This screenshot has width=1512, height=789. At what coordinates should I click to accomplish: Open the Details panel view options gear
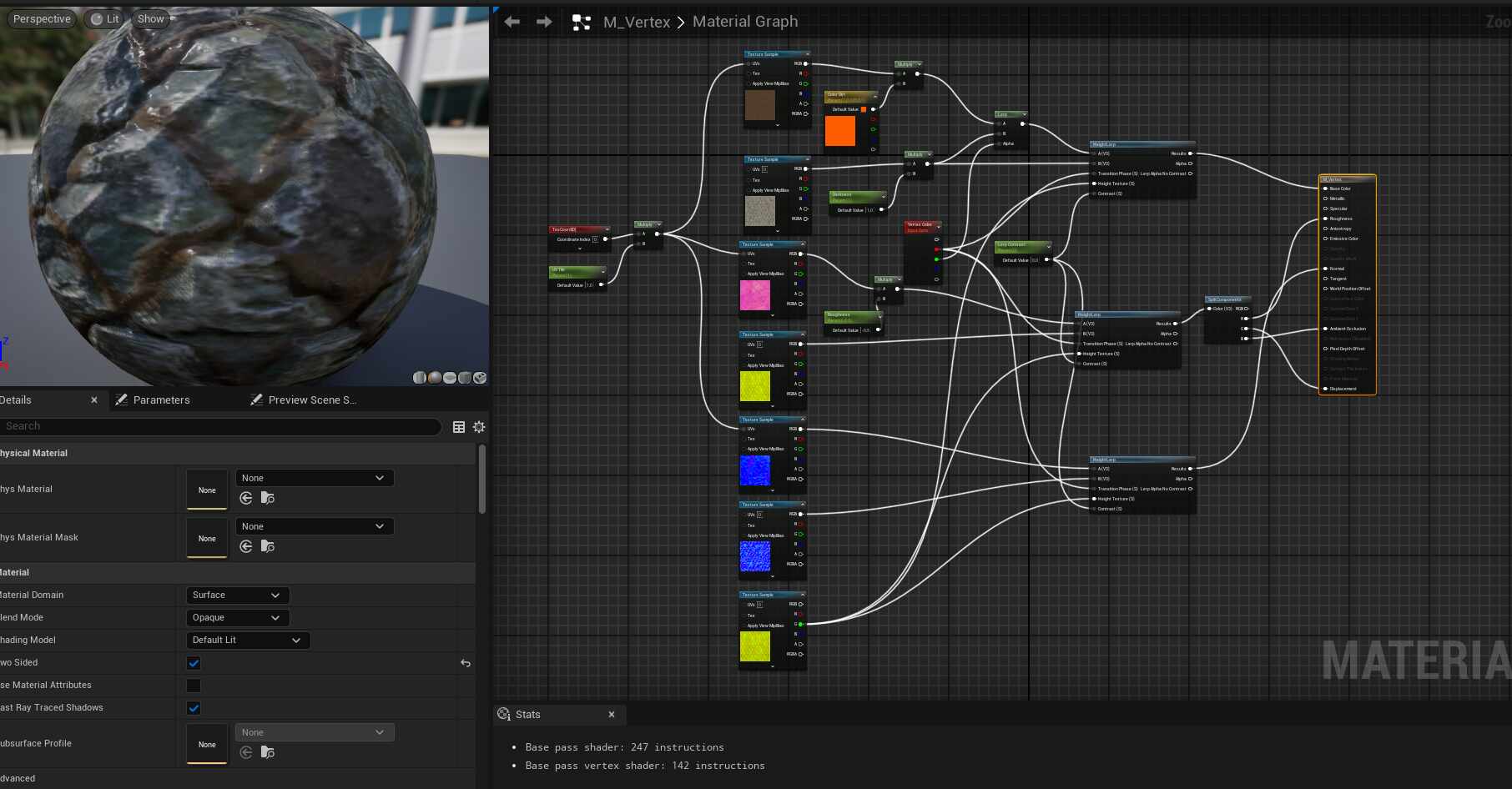coord(478,426)
